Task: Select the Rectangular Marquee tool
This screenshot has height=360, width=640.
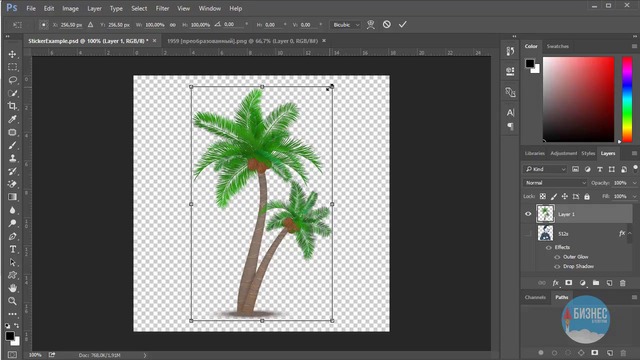Action: tap(12, 67)
